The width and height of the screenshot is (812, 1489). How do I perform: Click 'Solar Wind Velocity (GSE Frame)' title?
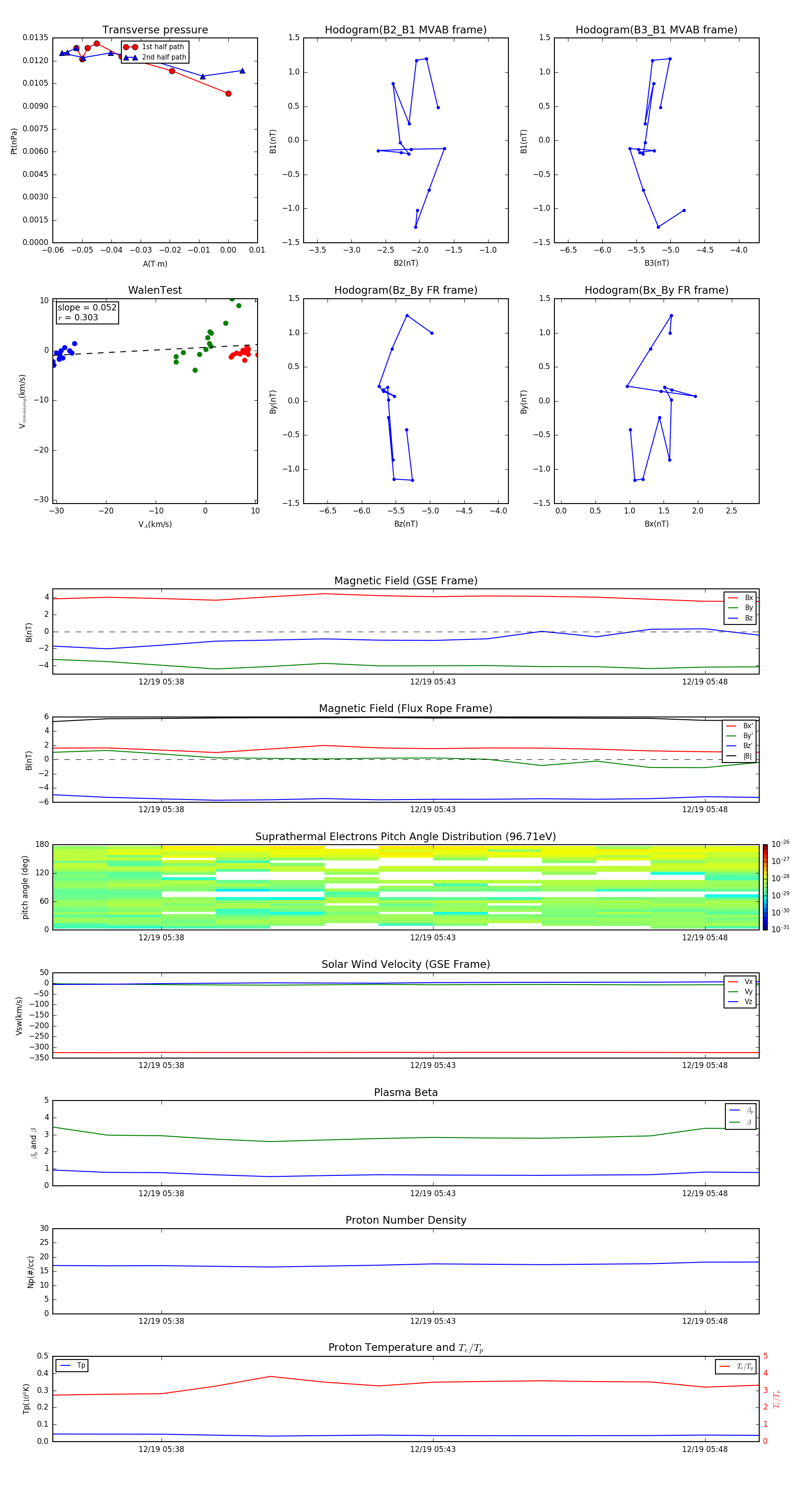[x=406, y=964]
